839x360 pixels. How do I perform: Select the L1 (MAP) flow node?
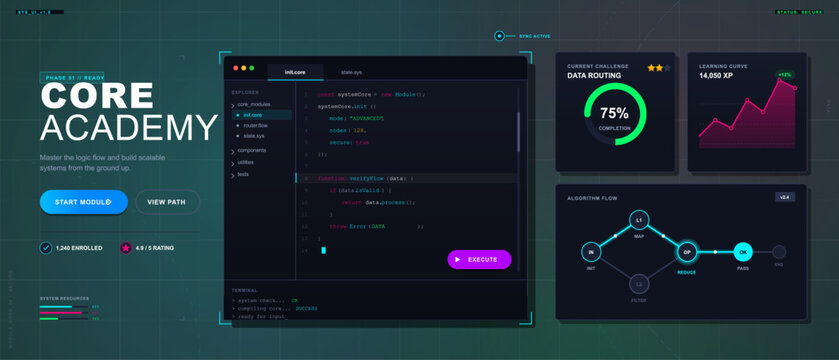click(639, 220)
